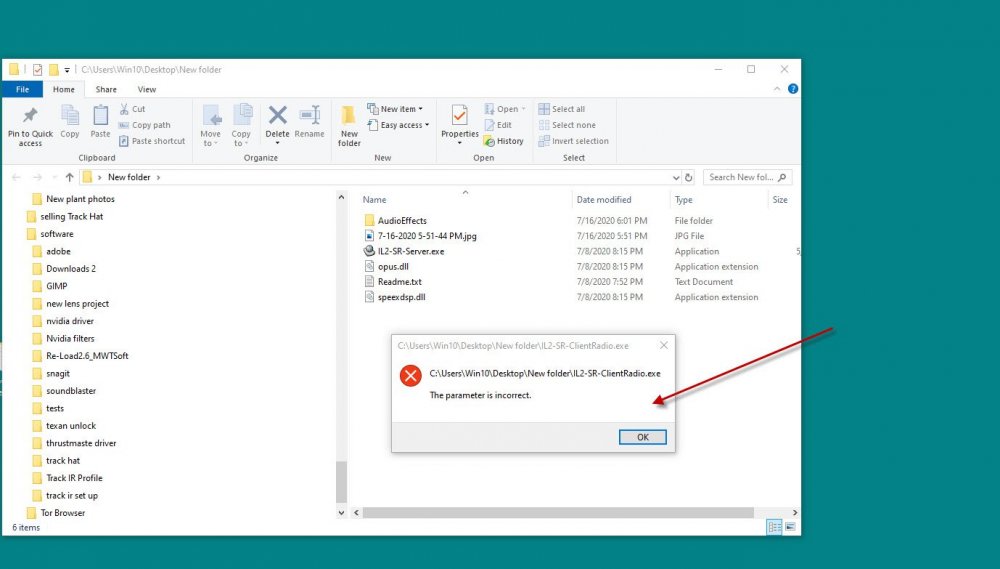
Task: Click Select all in ribbon
Action: click(561, 109)
